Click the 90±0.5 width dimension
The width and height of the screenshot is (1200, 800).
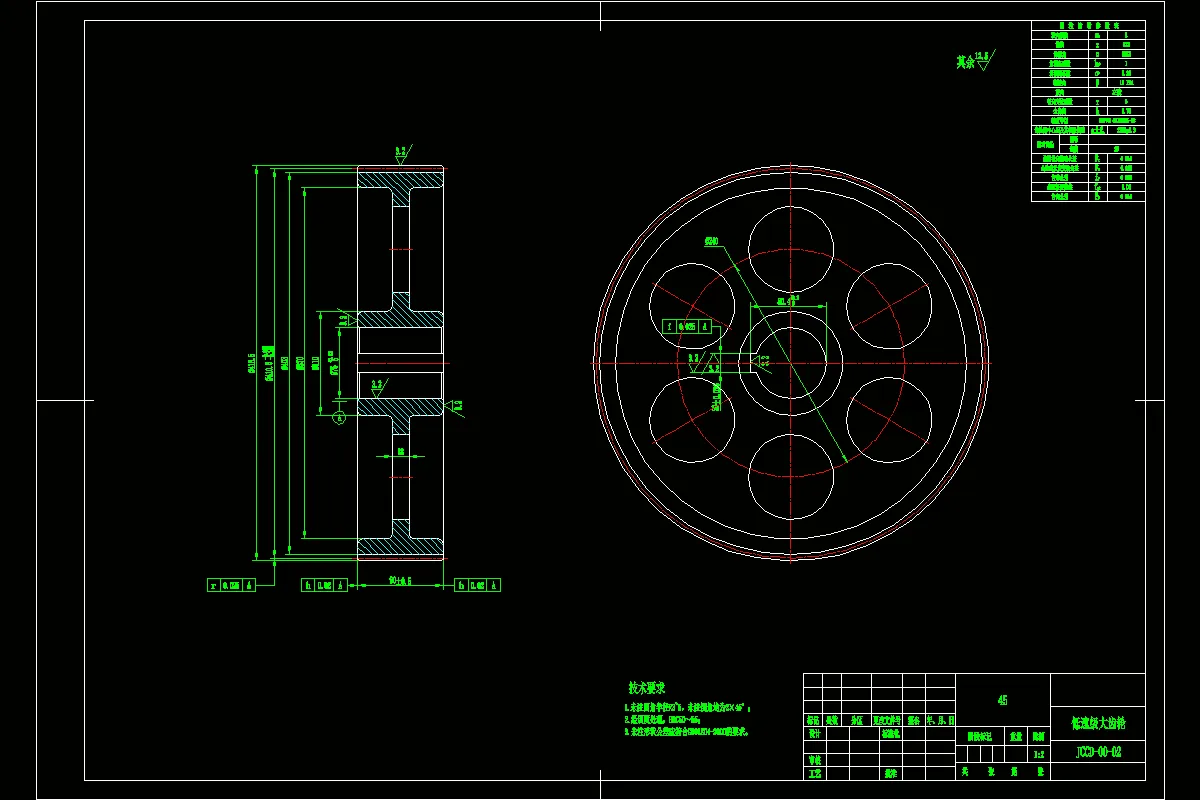click(x=400, y=580)
